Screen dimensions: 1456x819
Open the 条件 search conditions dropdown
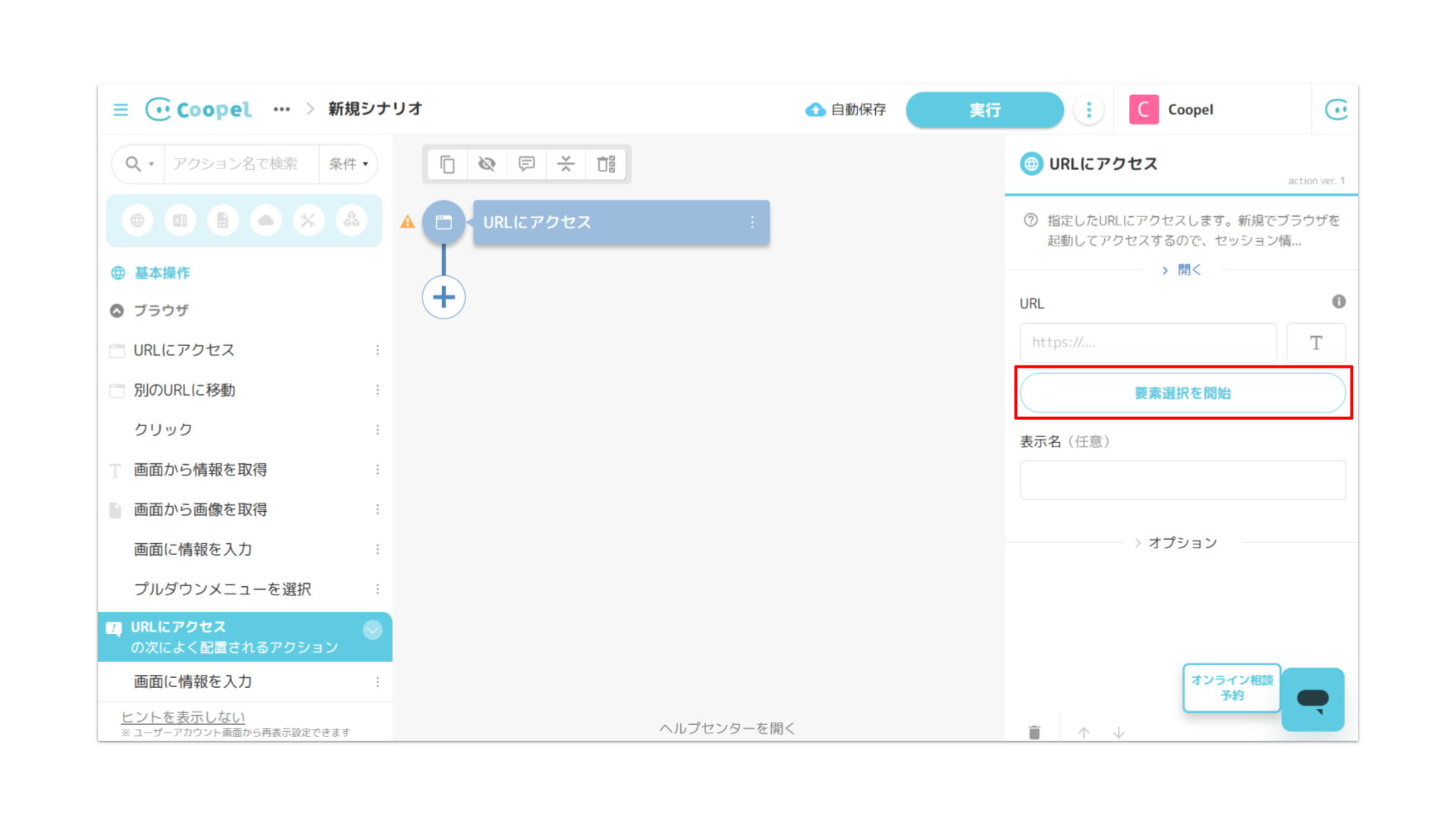click(x=348, y=164)
